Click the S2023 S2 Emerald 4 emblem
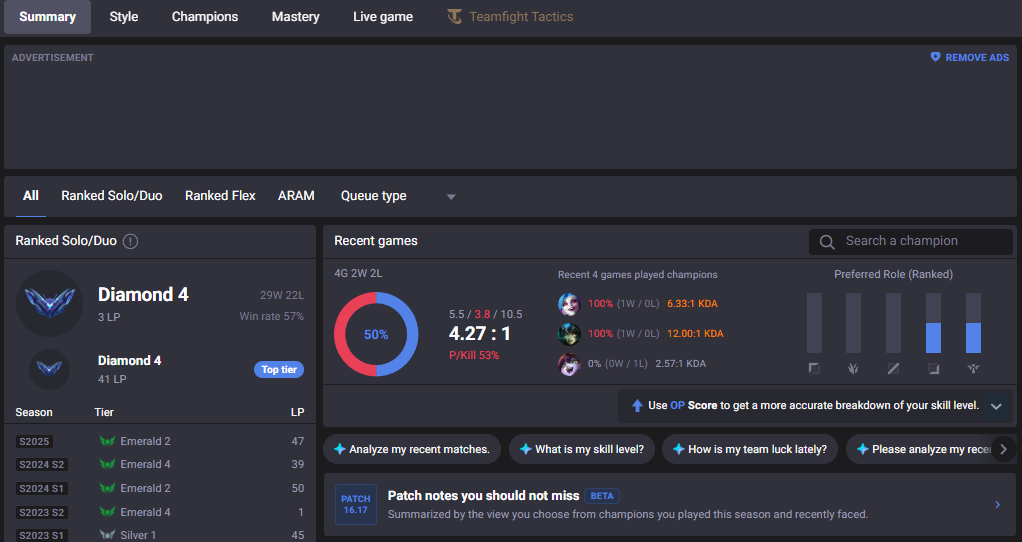Screen dimensions: 1022x542 tap(108, 512)
